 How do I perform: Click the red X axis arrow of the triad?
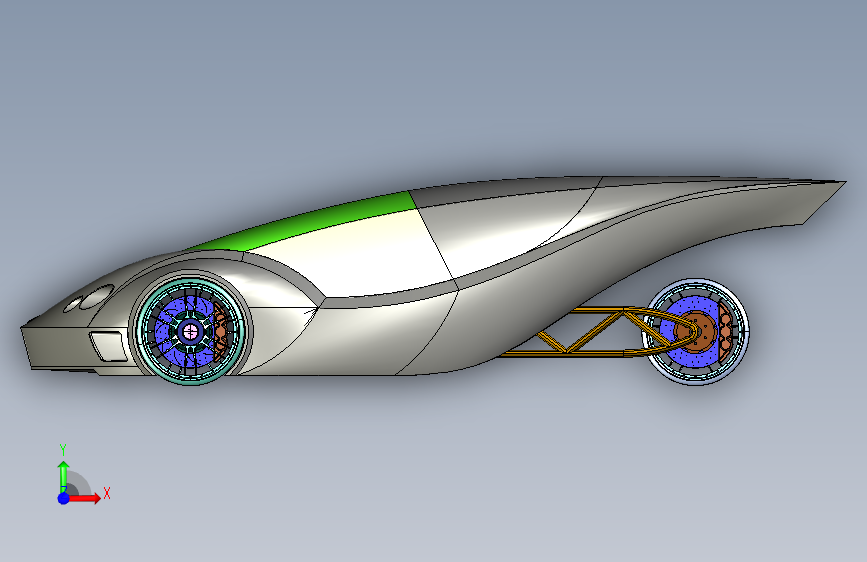coord(85,498)
